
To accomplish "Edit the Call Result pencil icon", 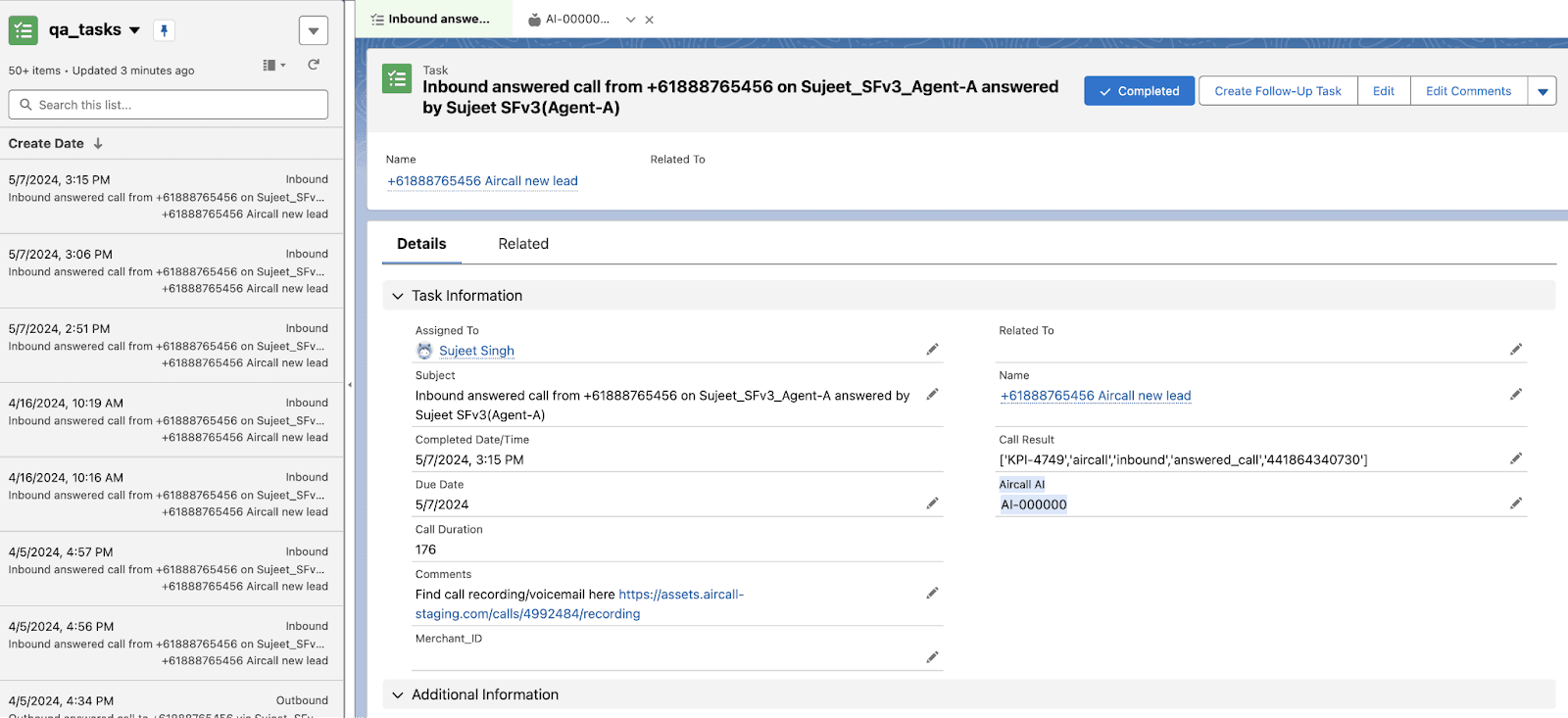I will tap(1515, 458).
